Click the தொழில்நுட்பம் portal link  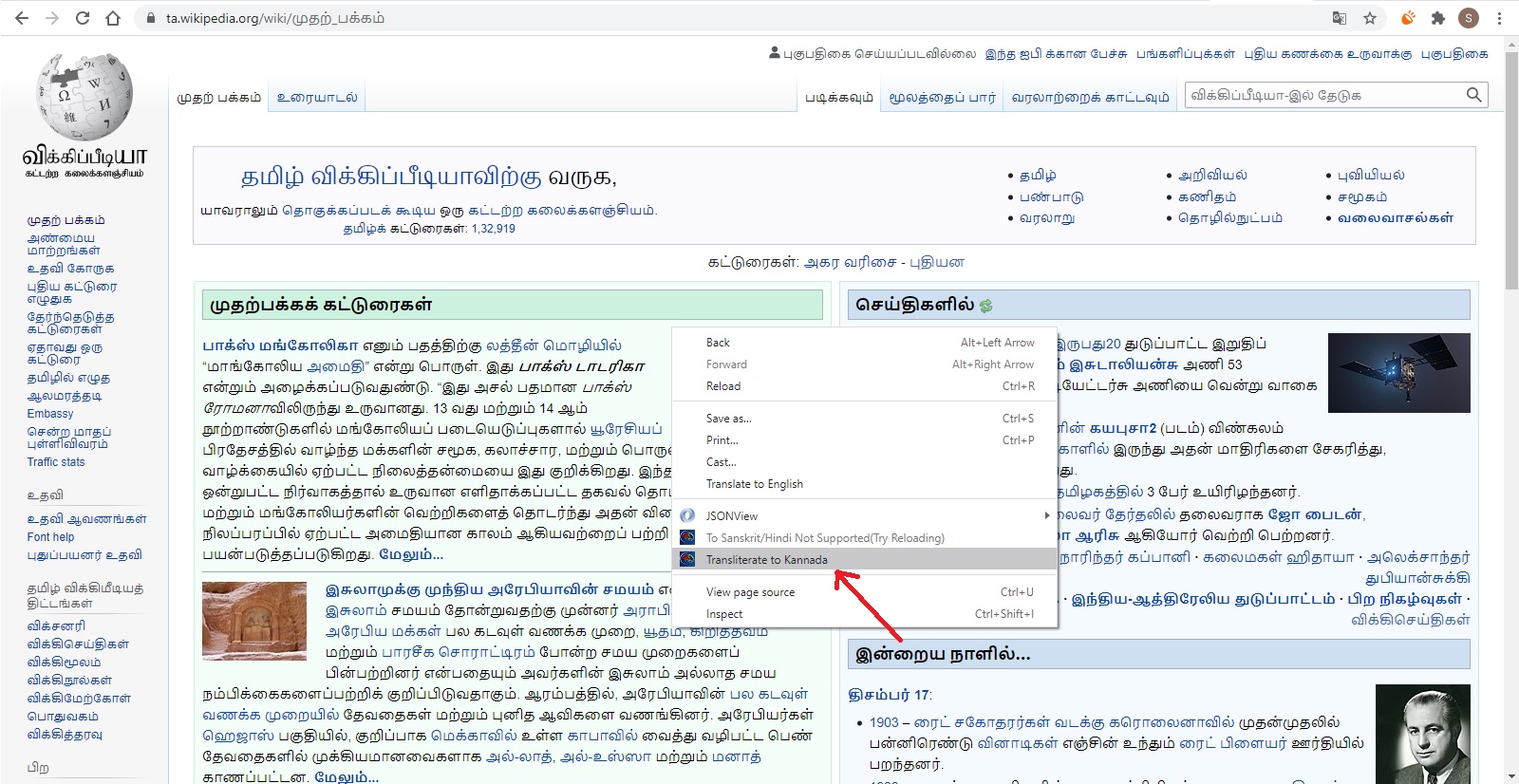pos(1229,218)
